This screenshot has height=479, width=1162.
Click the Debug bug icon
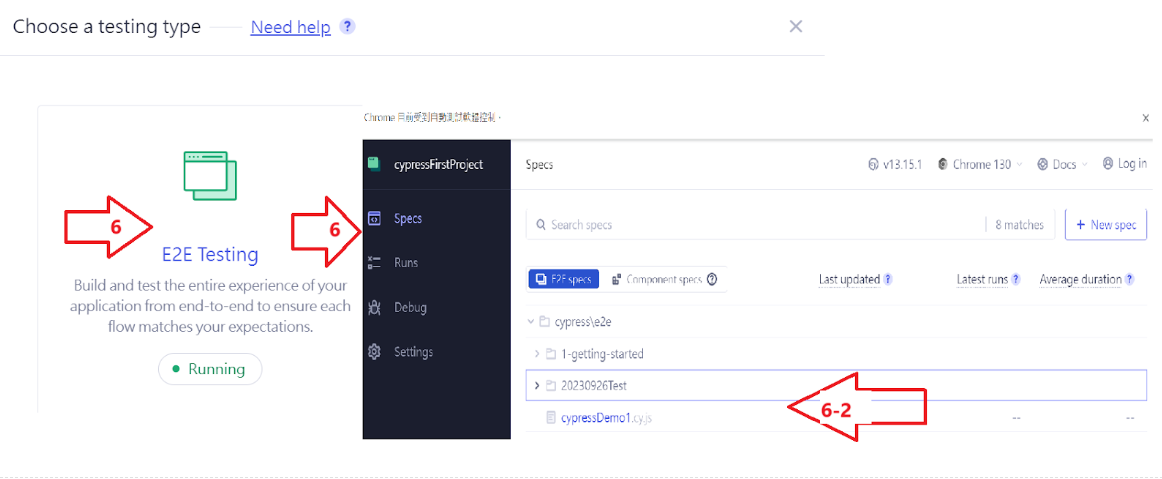[374, 307]
